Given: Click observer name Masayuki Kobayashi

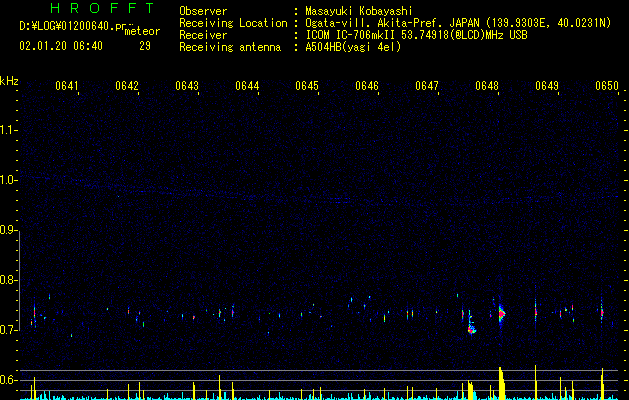Looking at the screenshot, I should coord(358,11).
